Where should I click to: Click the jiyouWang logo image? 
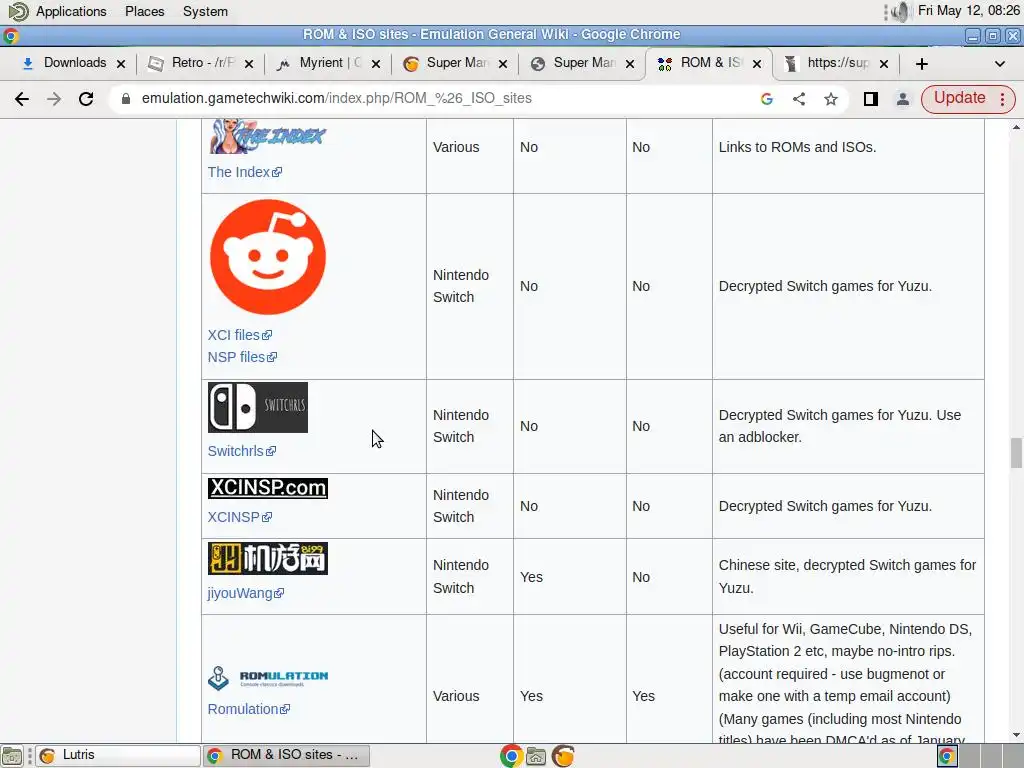[268, 558]
